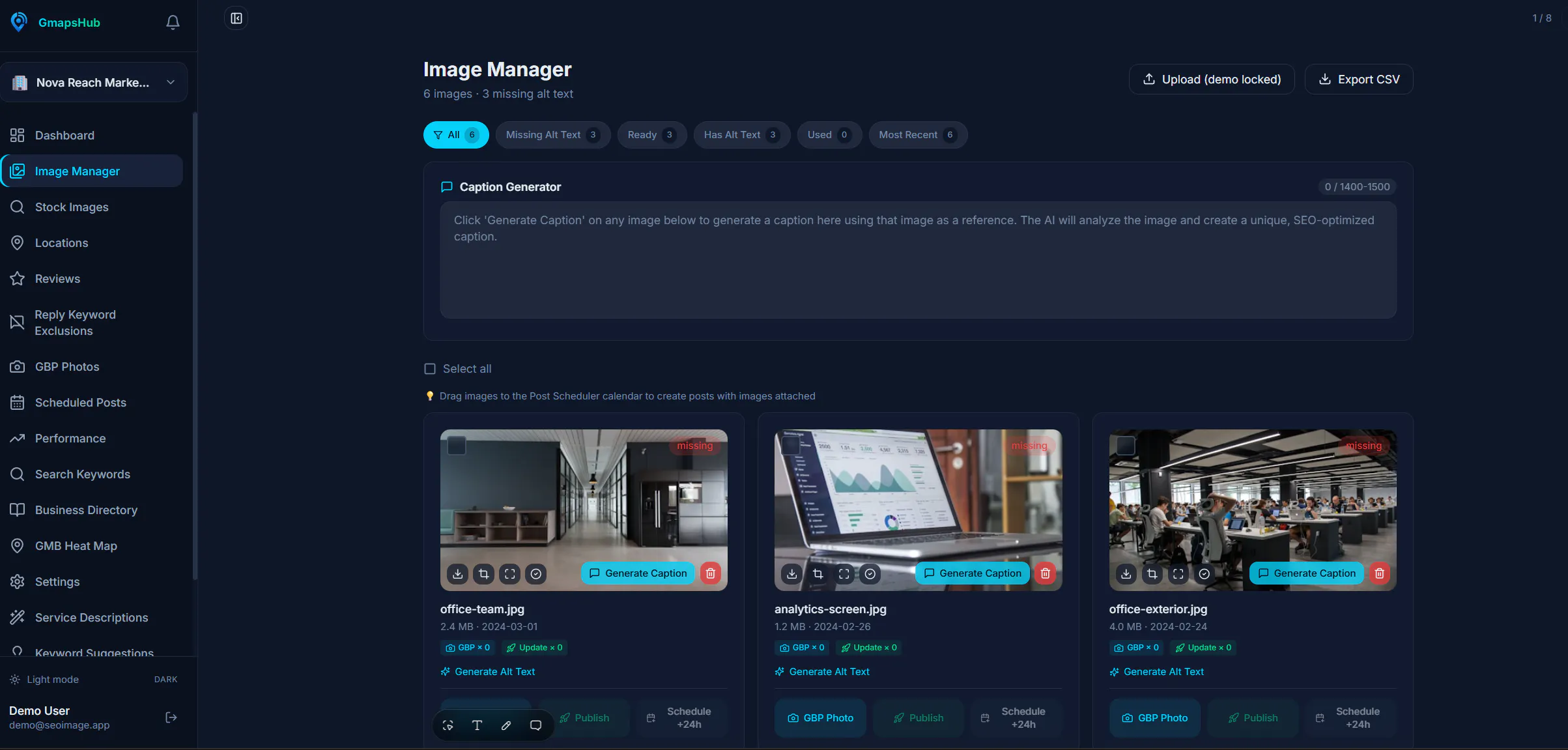Open Reply Keyword Exclusions
Image resolution: width=1568 pixels, height=750 pixels.
click(x=92, y=323)
